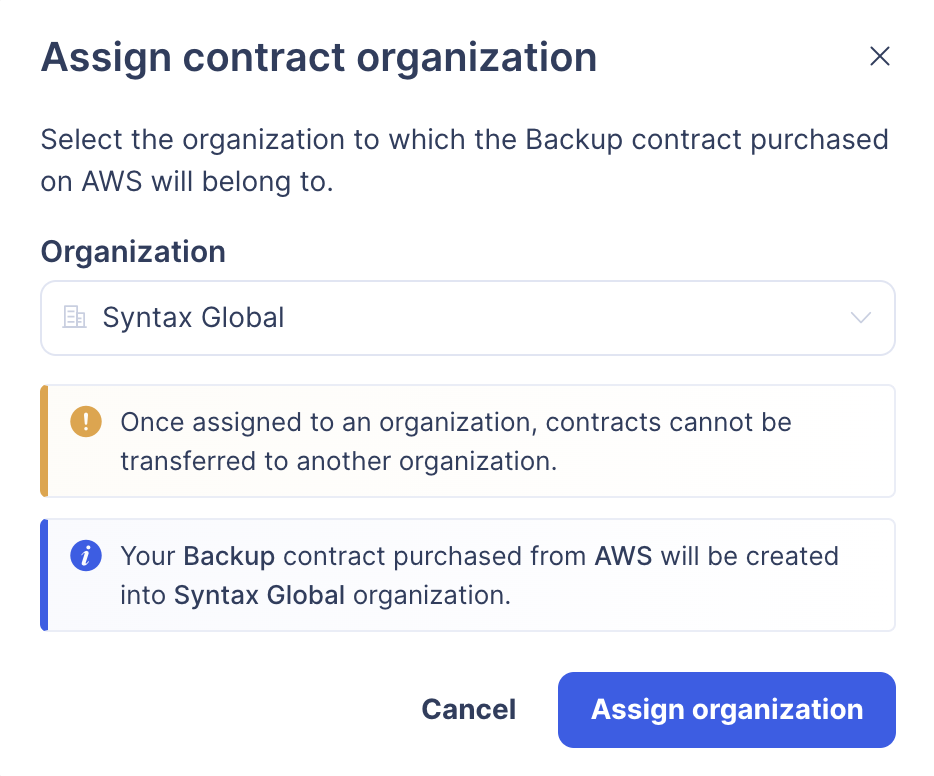Open the Syntax Global organization selector
The image size is (934, 776).
pyautogui.click(x=467, y=318)
